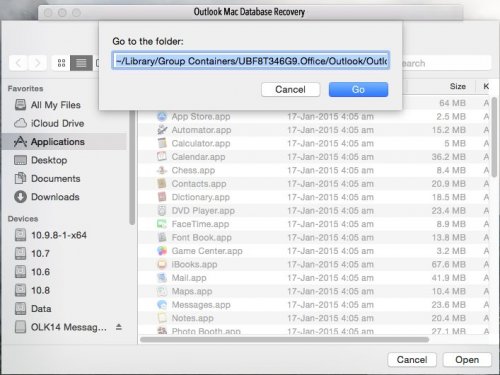Go forward with the right arrow button
Screen dimensions: 500x375
coord(37,63)
